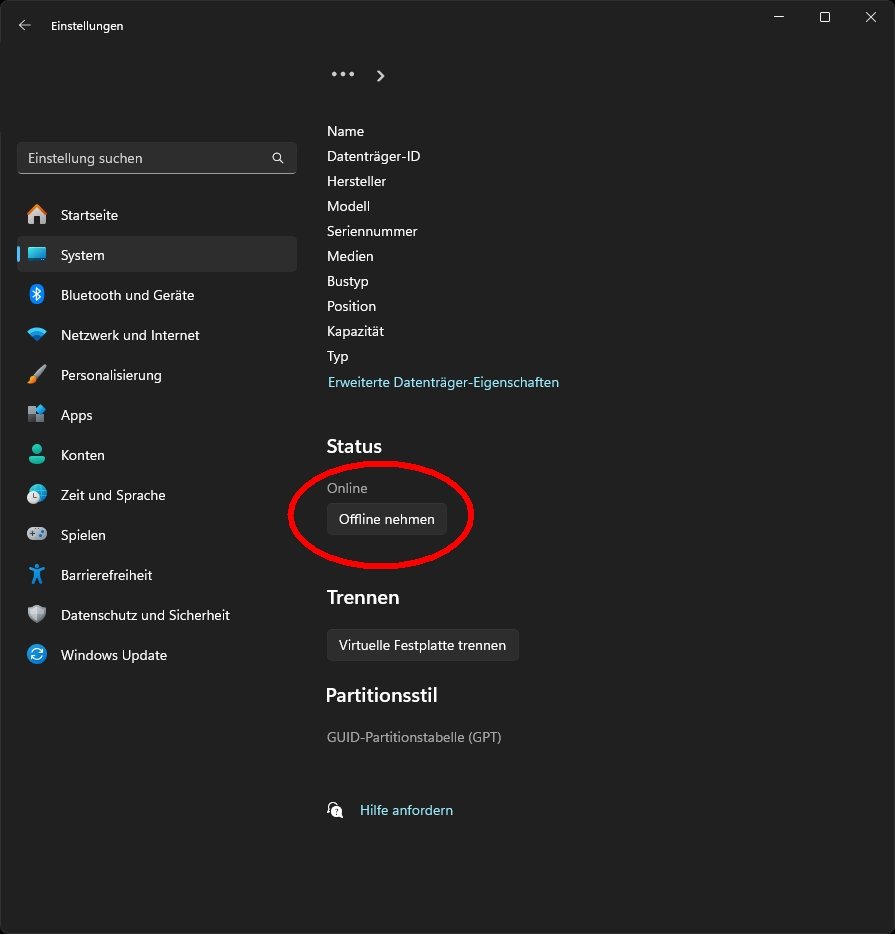Image resolution: width=895 pixels, height=934 pixels.
Task: Open Barrierefreiheit settings
Action: click(157, 574)
